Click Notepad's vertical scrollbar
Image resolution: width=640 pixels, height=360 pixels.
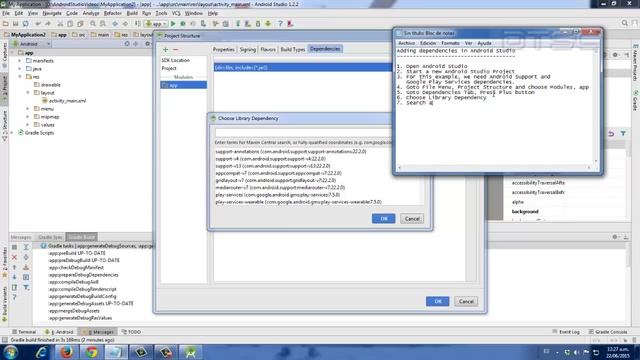point(596,106)
